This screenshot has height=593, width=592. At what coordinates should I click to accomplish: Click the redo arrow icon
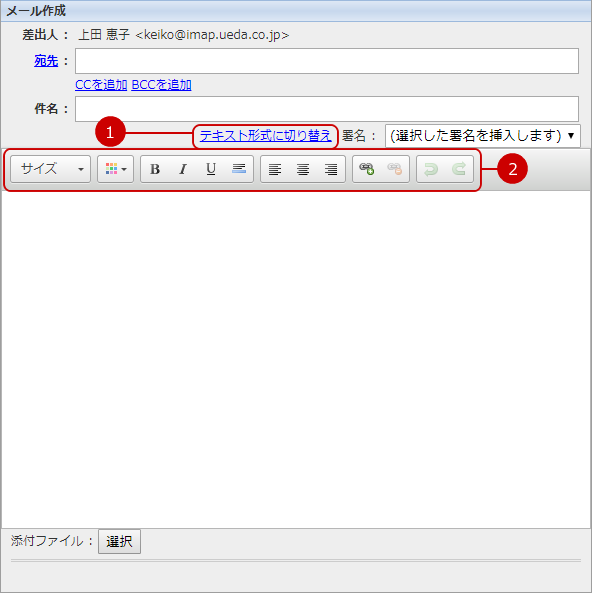(x=459, y=169)
